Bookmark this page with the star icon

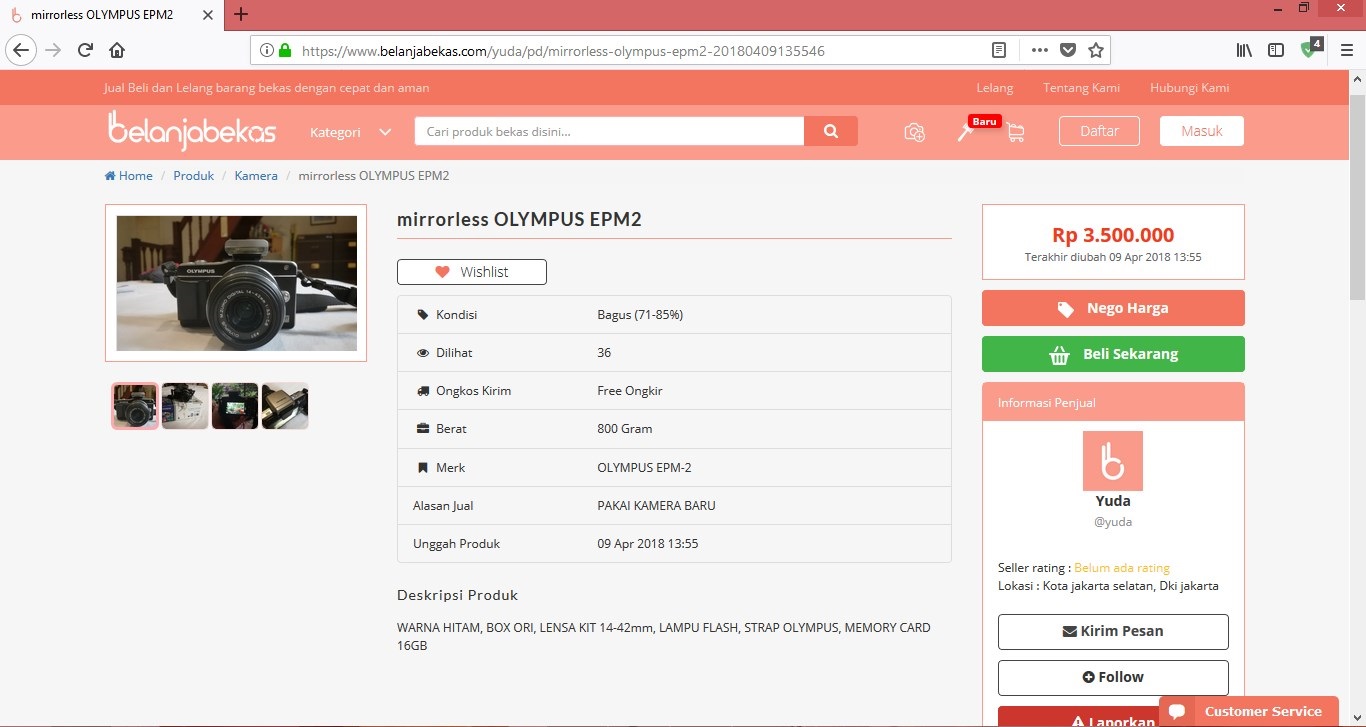(x=1095, y=50)
